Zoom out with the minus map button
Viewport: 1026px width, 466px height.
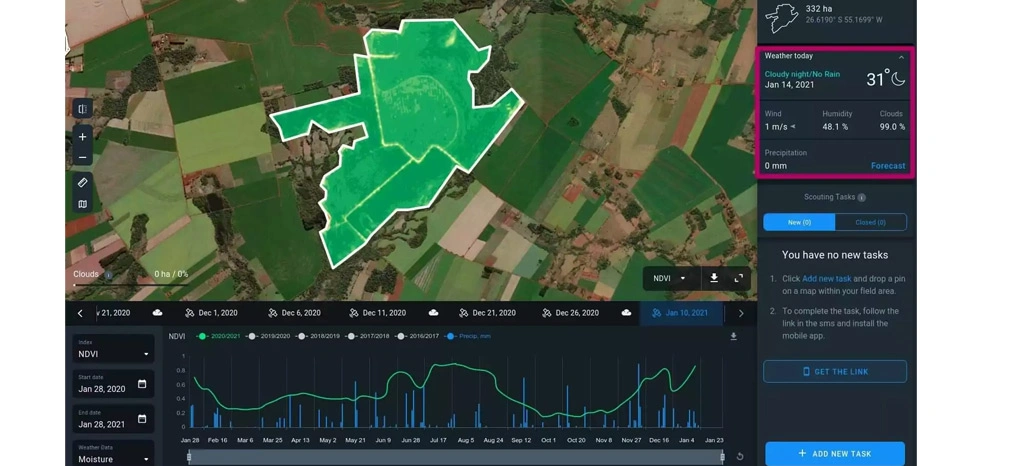pyautogui.click(x=82, y=157)
